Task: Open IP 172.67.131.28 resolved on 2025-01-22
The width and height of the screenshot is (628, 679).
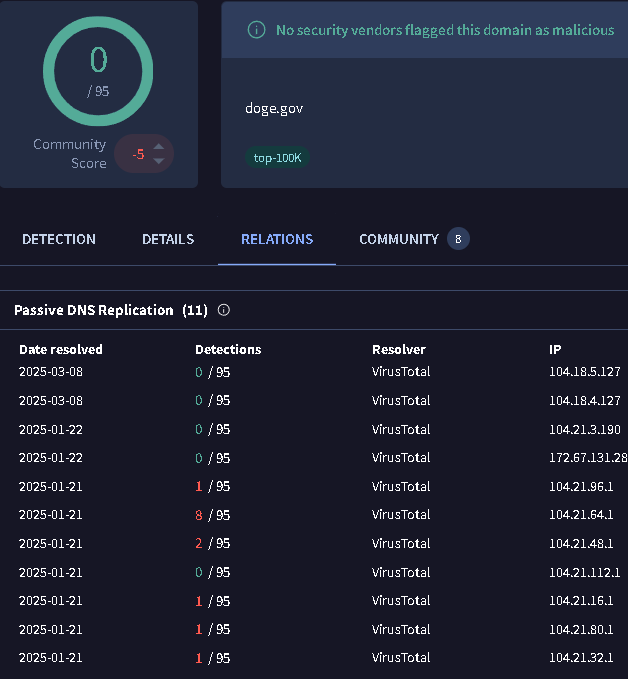Action: point(588,458)
